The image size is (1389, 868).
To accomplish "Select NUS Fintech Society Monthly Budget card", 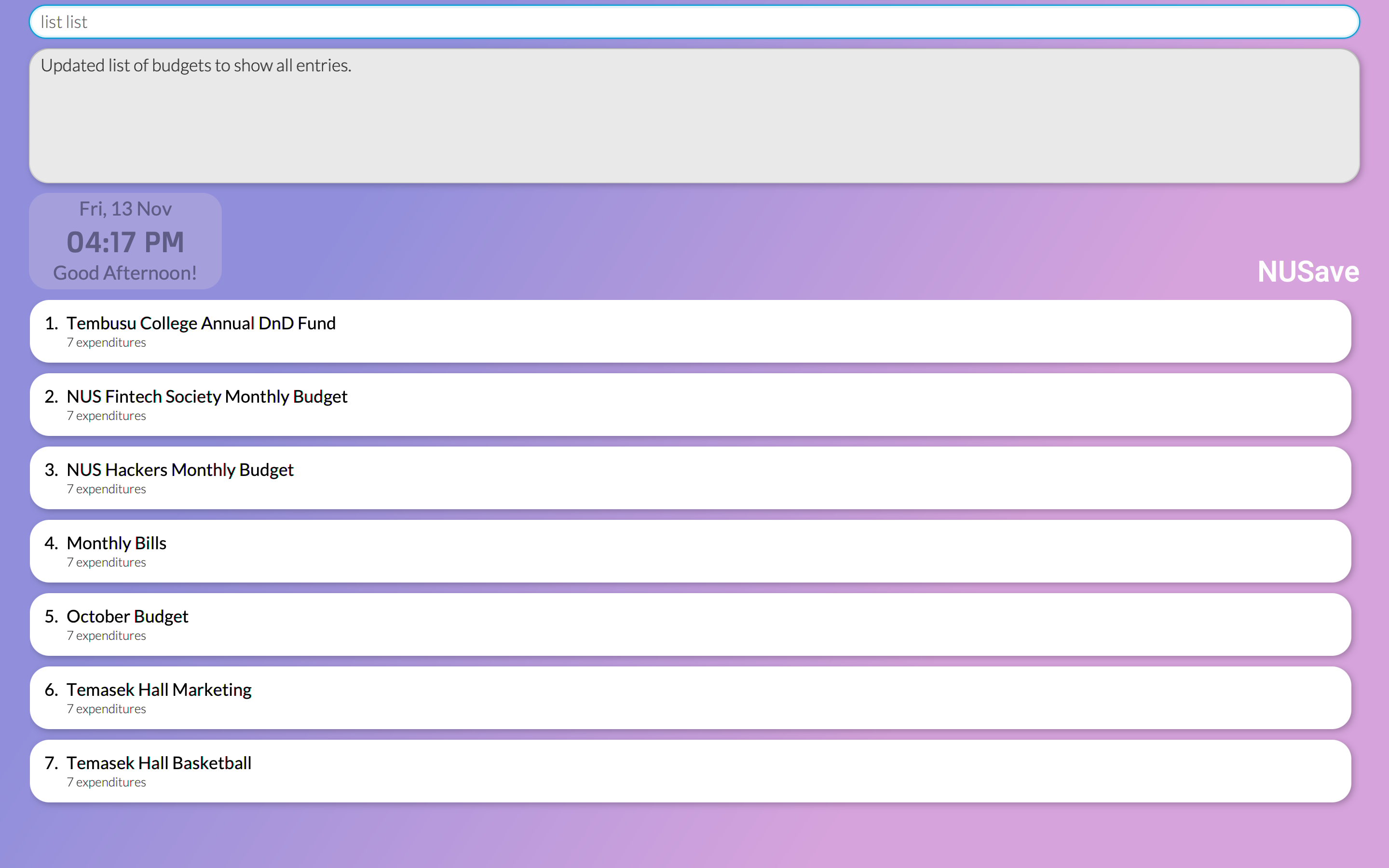I will tap(690, 405).
